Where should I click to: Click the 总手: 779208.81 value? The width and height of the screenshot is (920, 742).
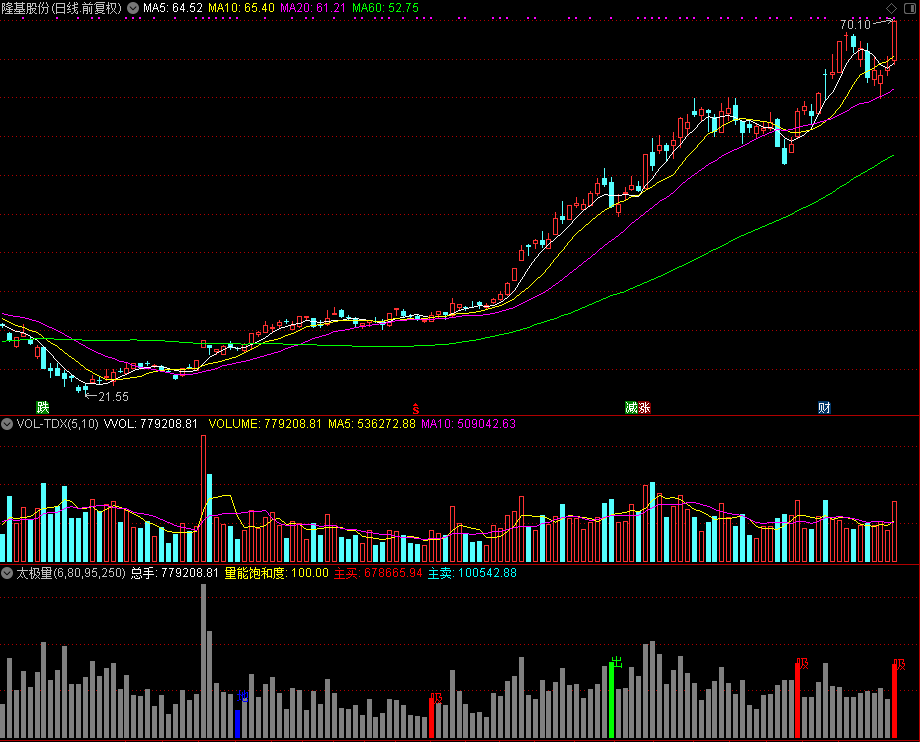(174, 573)
